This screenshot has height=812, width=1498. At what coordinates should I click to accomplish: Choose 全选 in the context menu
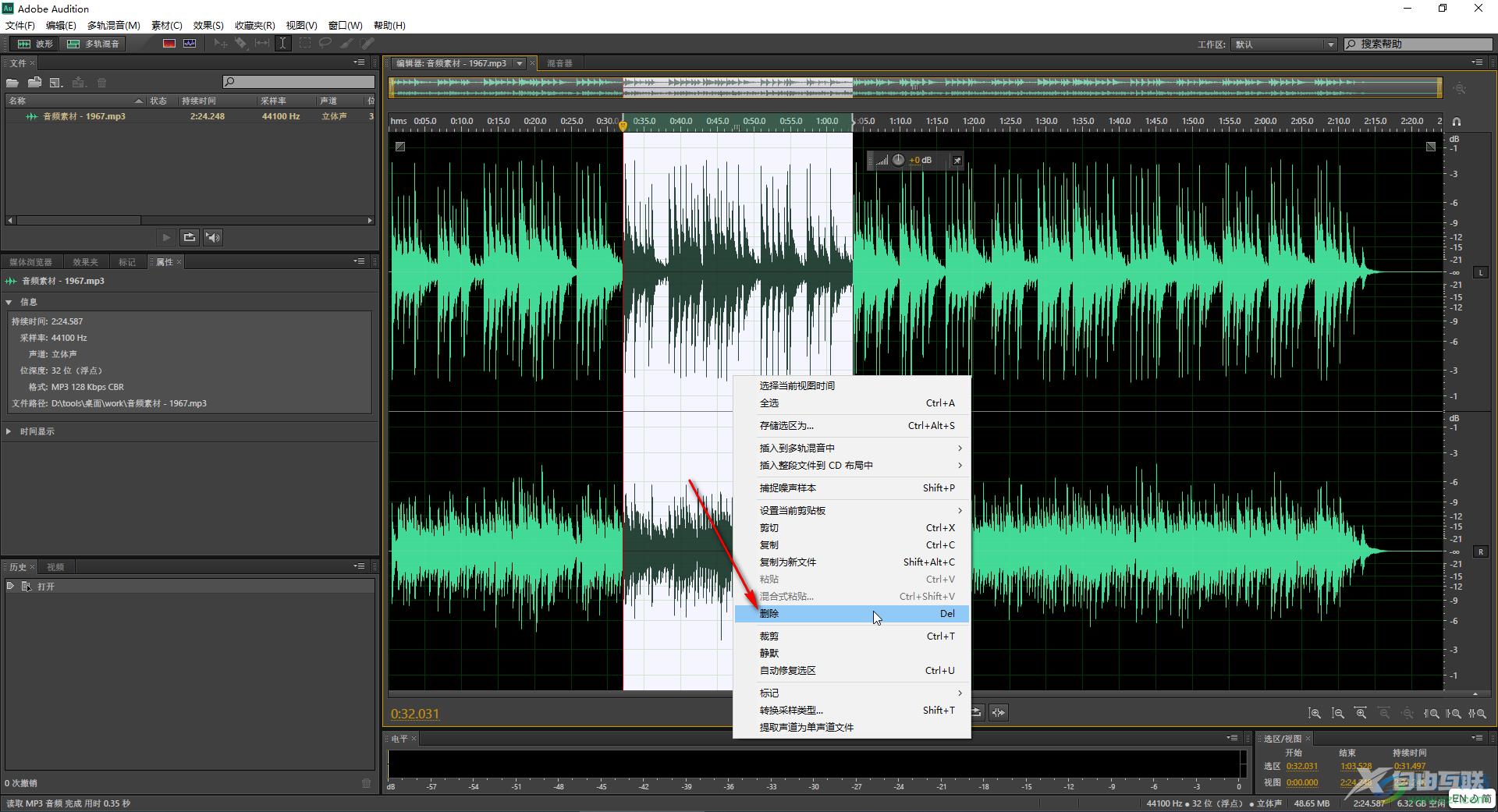[852, 403]
